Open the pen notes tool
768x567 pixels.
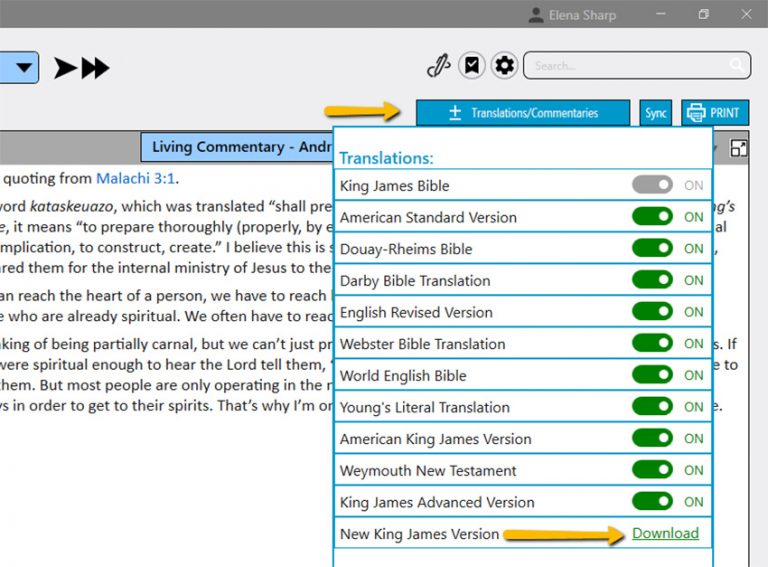pos(438,66)
